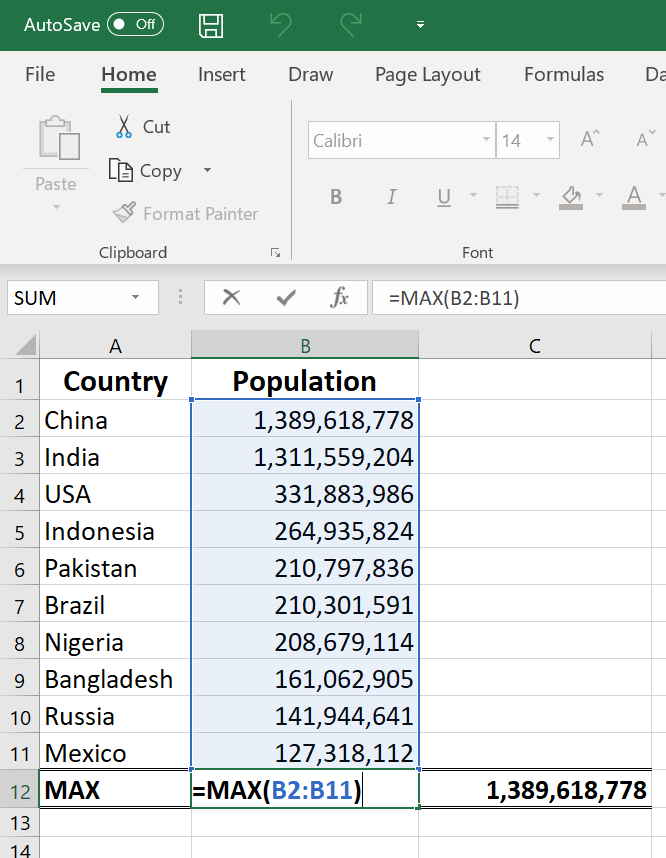Click the Save icon
666x858 pixels.
coord(210,24)
